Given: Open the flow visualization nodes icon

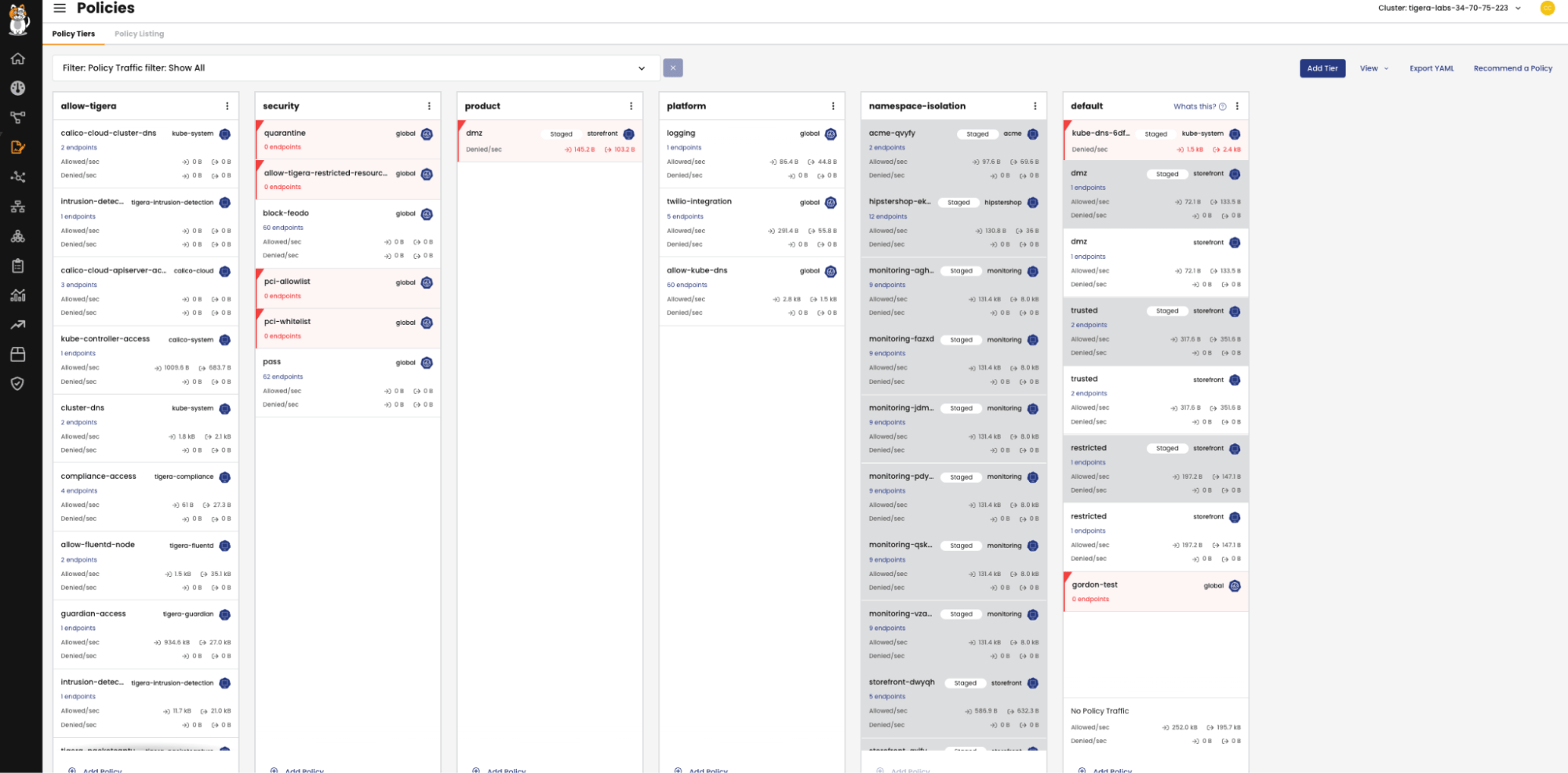Looking at the screenshot, I should click(x=17, y=177).
